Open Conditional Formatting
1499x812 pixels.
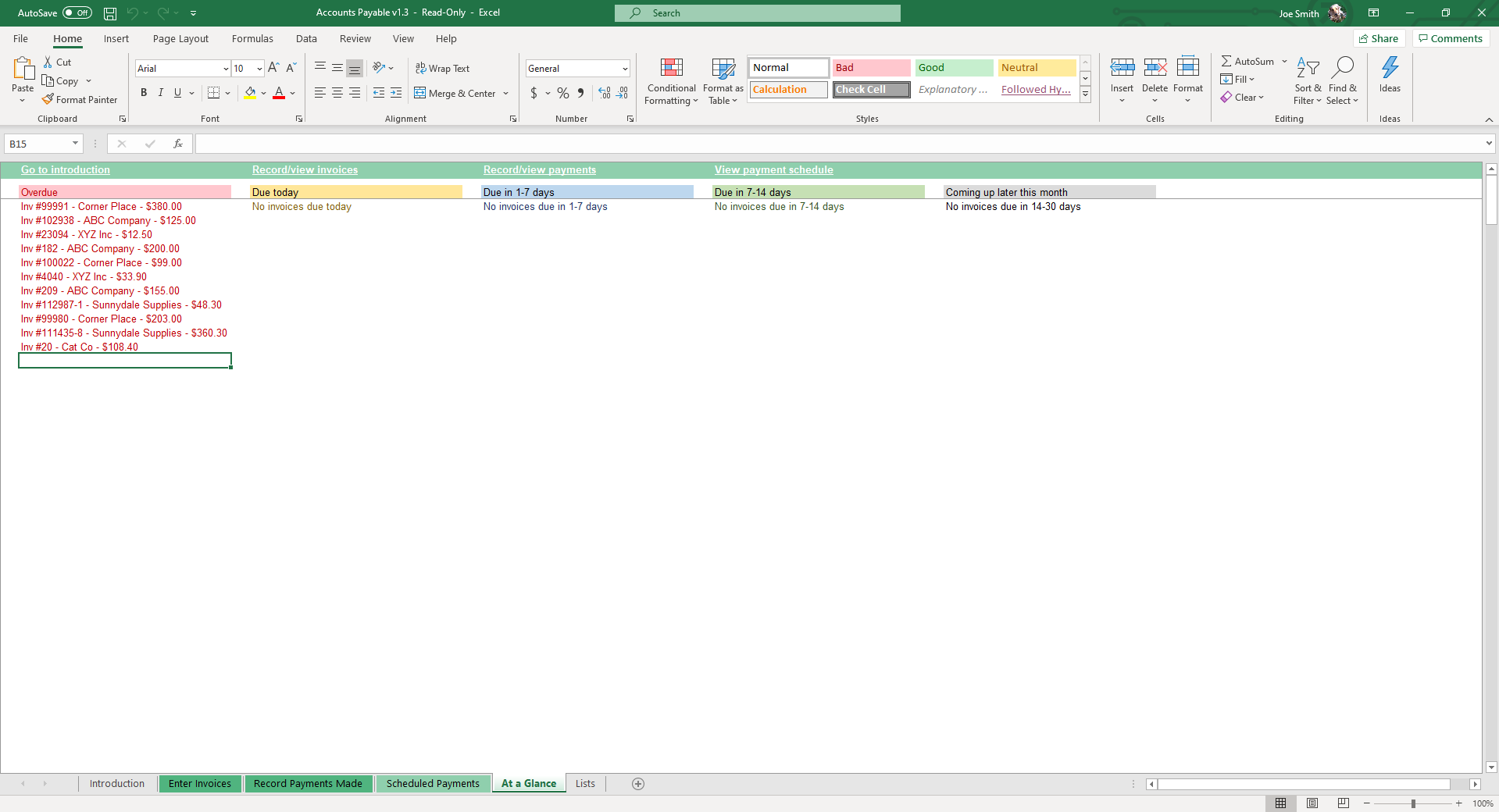(672, 80)
